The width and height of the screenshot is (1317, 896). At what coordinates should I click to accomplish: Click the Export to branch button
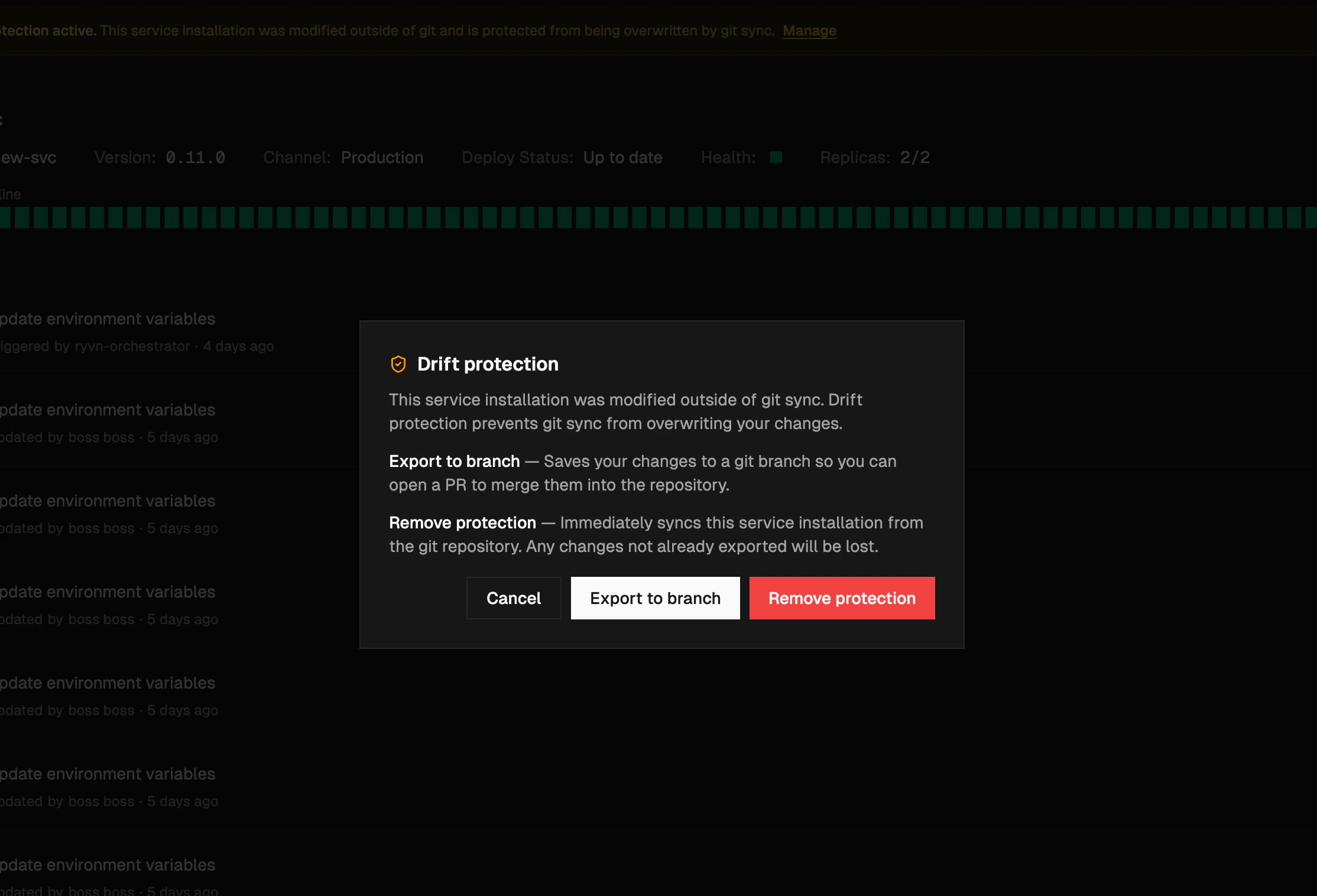click(x=655, y=598)
